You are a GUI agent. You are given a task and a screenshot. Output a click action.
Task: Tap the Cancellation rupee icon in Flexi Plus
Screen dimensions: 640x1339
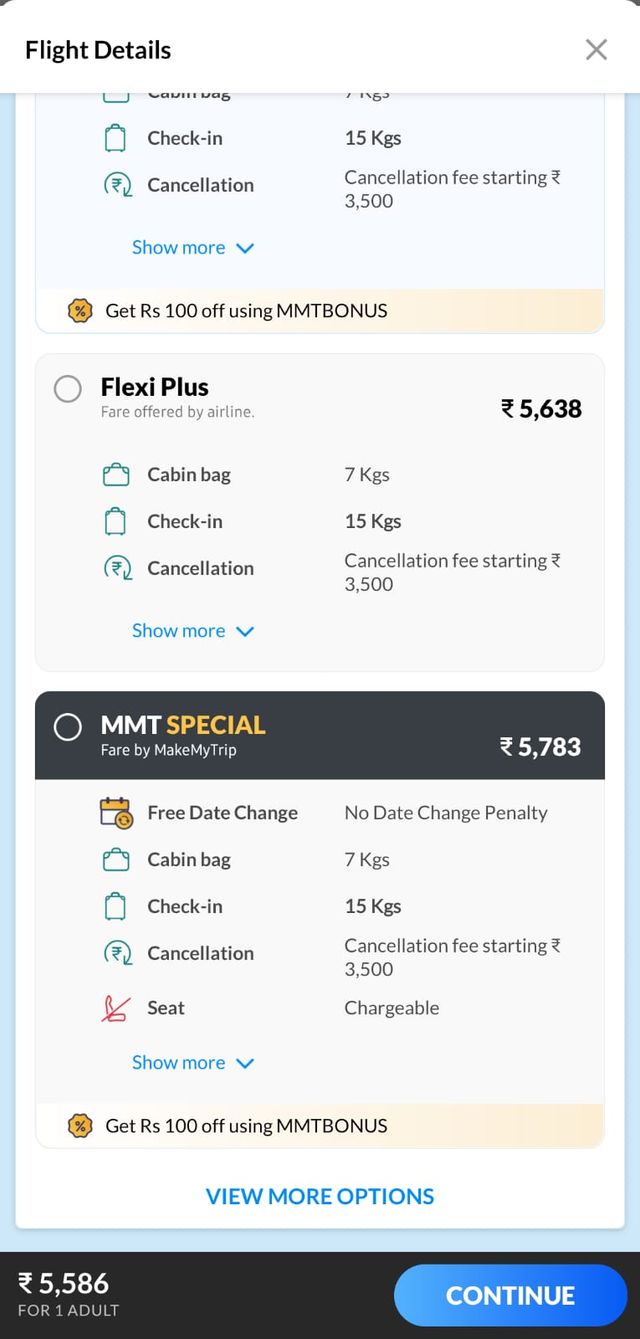coord(117,568)
